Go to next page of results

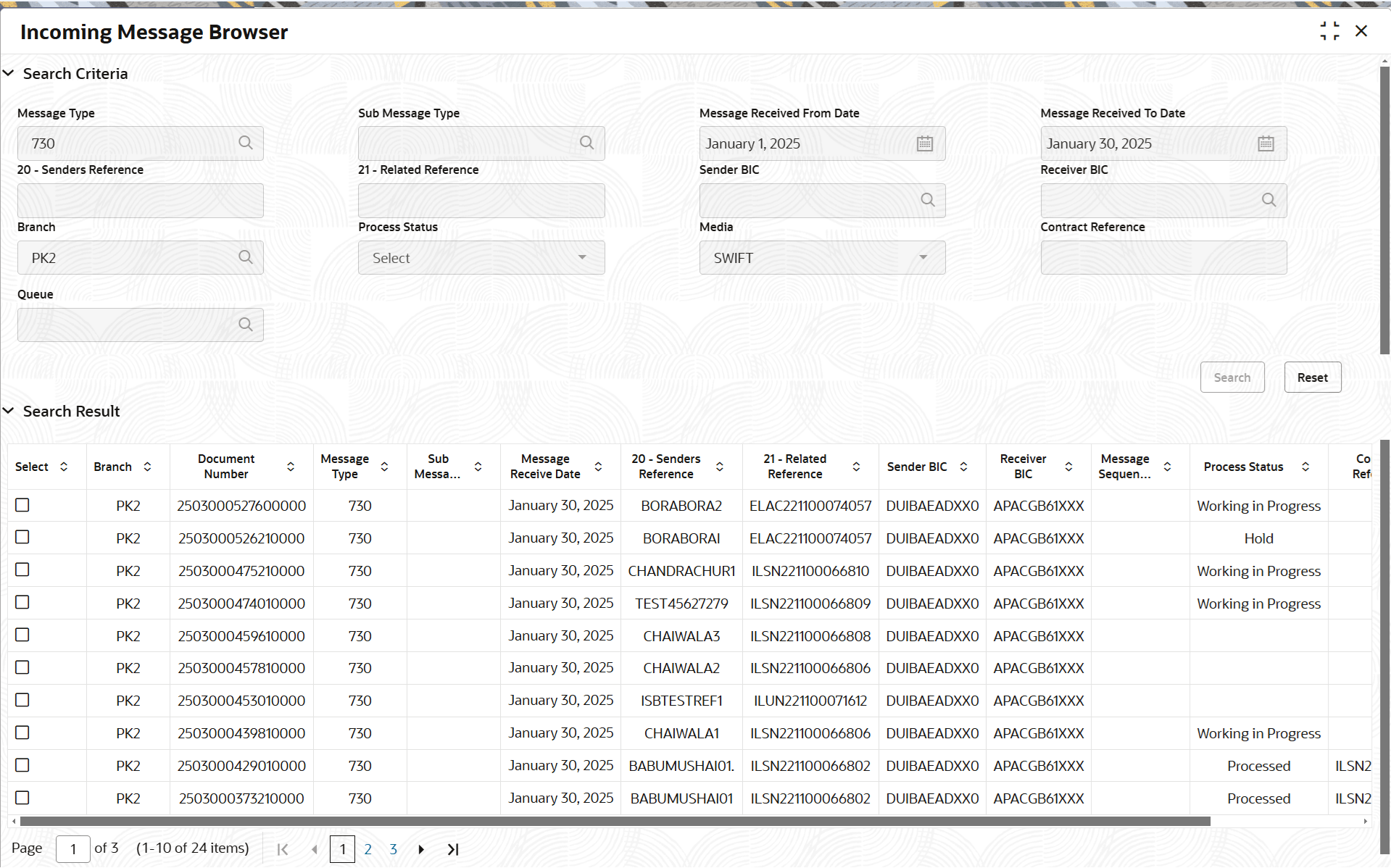[x=421, y=849]
